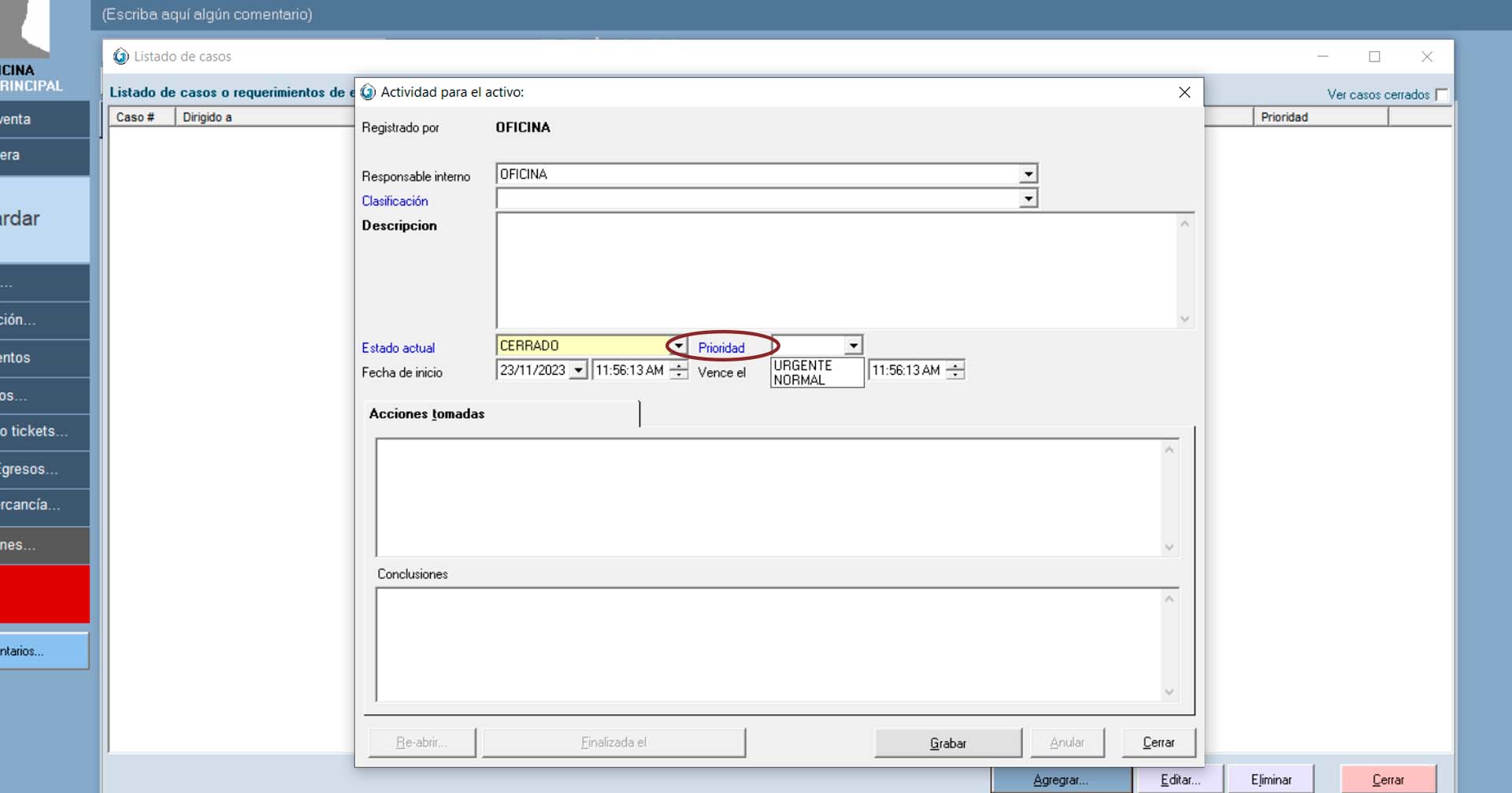1512x793 pixels.
Task: Open the Estado actual dropdown arrow
Action: (678, 346)
